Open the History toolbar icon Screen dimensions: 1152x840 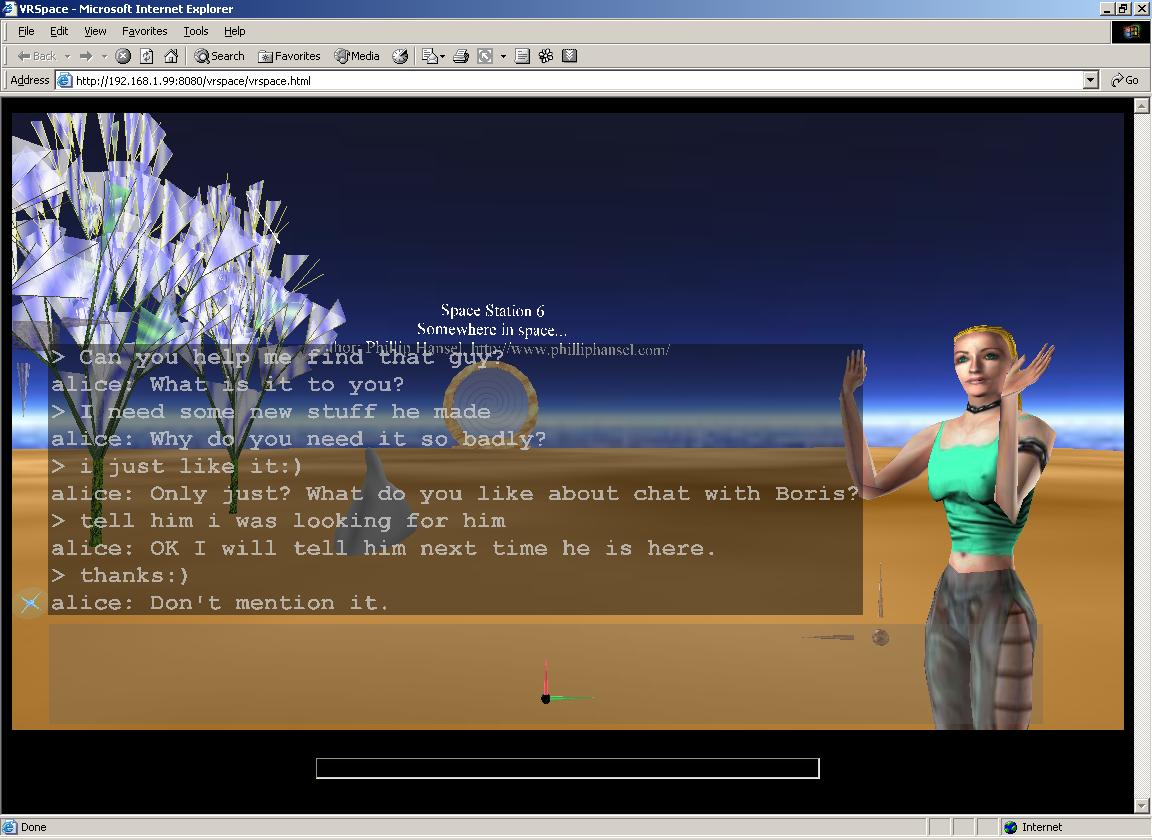400,56
